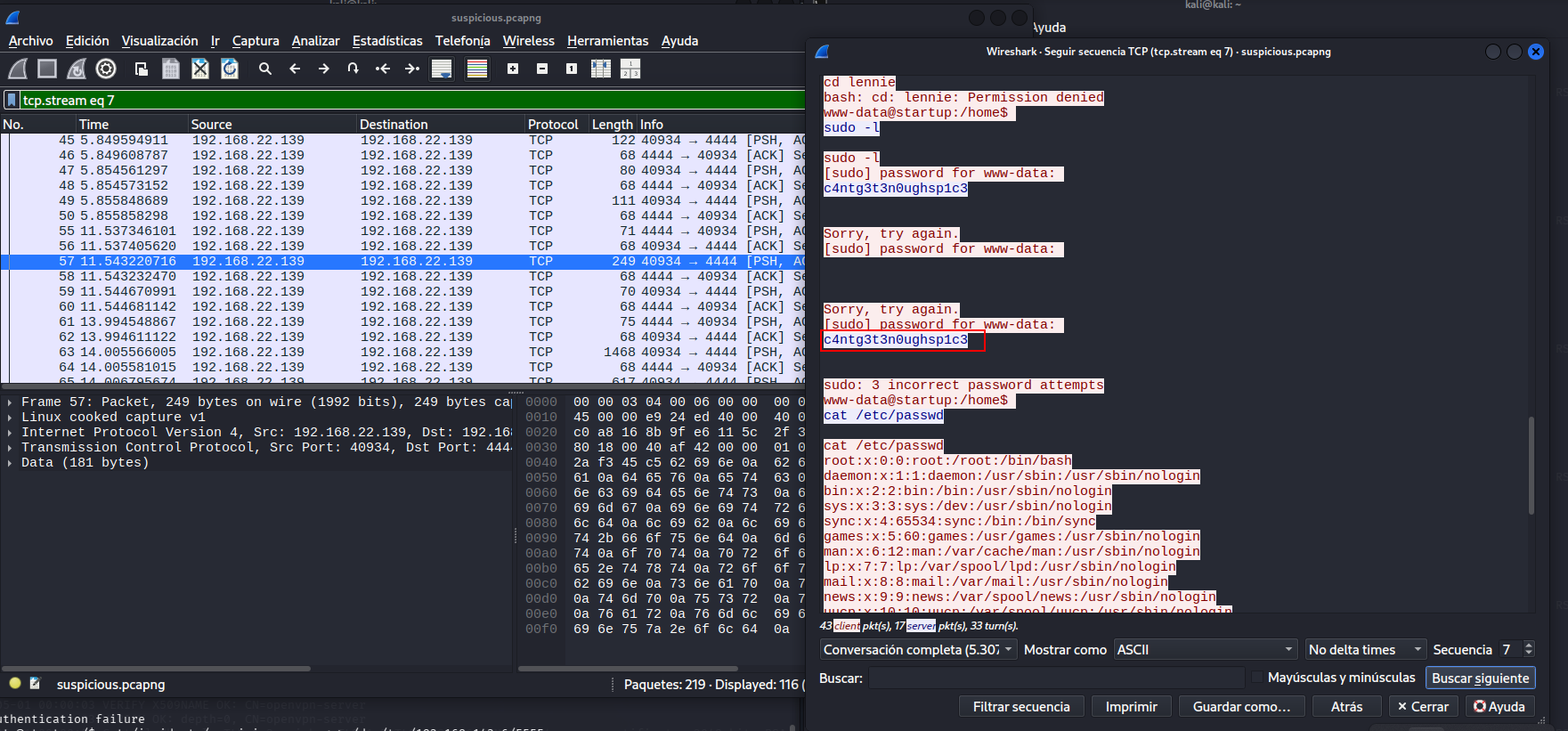Click the 'cat /etc/passwd' command line in stream
This screenshot has width=1568, height=731.
(x=883, y=416)
